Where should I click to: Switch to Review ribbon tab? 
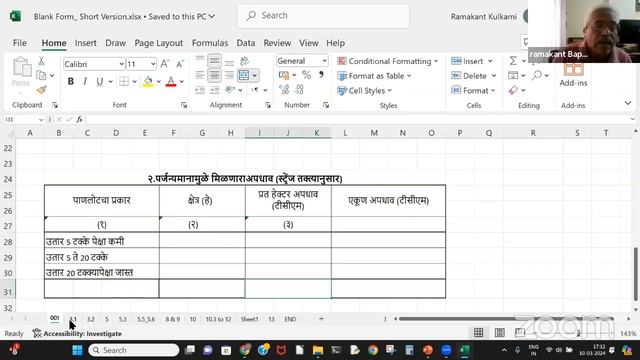[277, 43]
